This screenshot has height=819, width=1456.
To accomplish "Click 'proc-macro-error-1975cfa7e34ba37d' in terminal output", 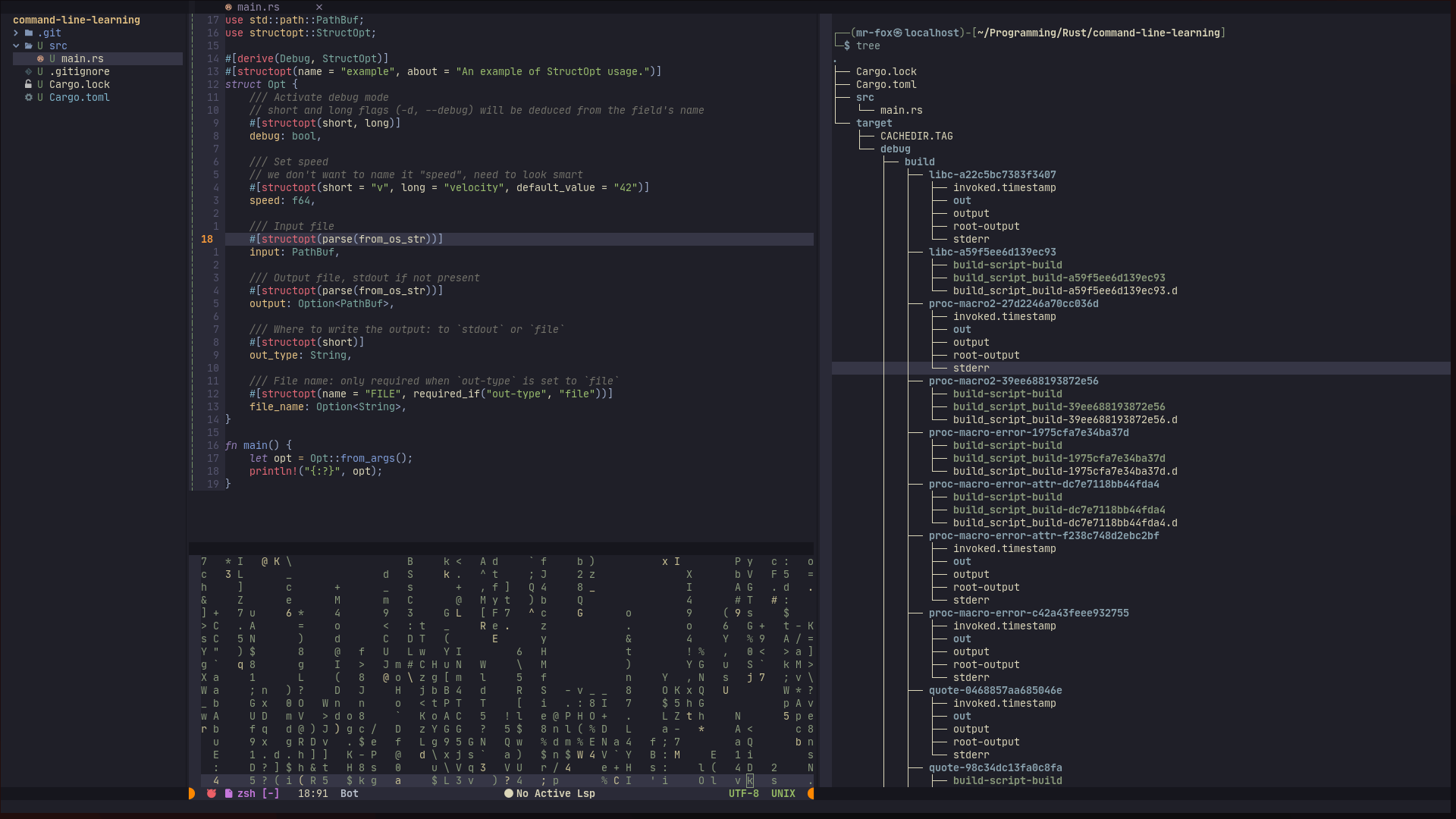I will [x=1029, y=432].
